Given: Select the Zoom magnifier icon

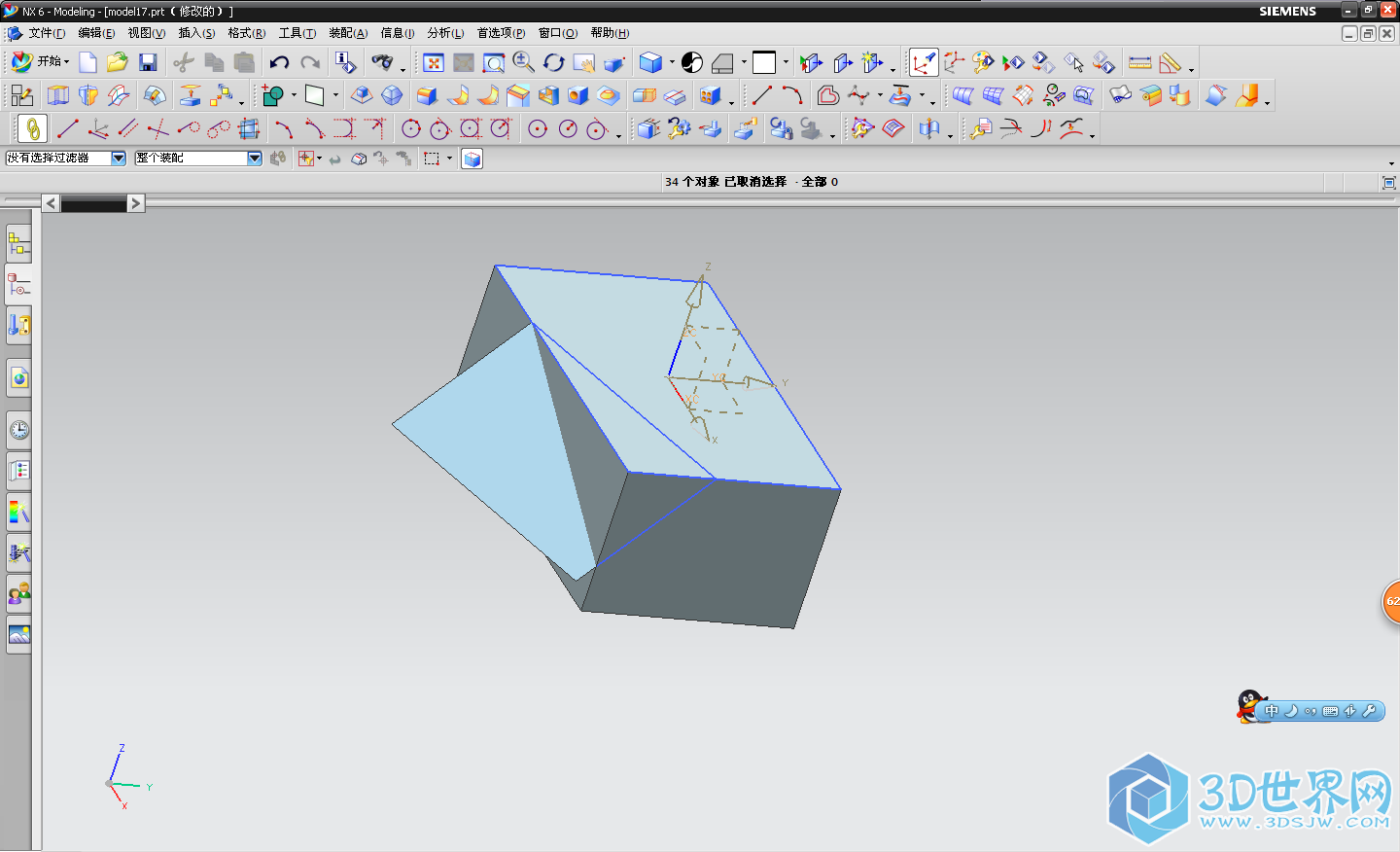Looking at the screenshot, I should point(523,62).
